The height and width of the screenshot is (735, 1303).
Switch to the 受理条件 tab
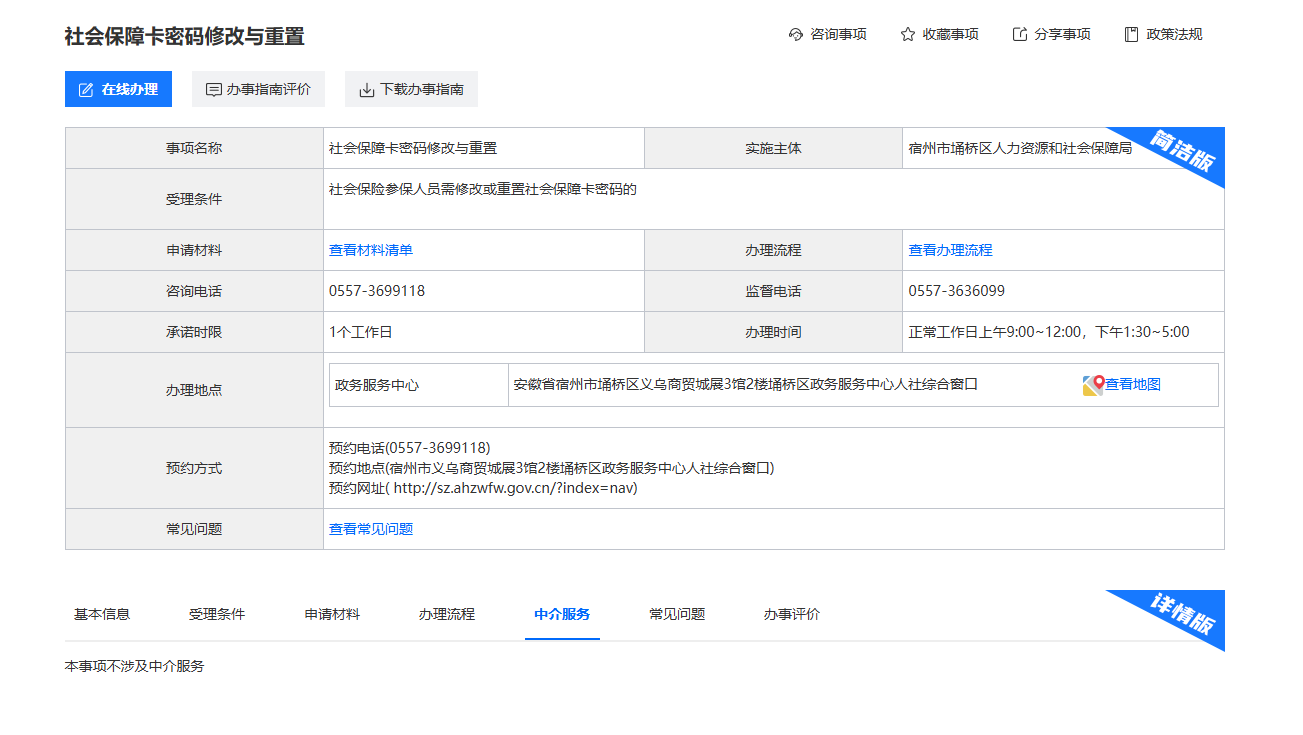click(x=217, y=614)
